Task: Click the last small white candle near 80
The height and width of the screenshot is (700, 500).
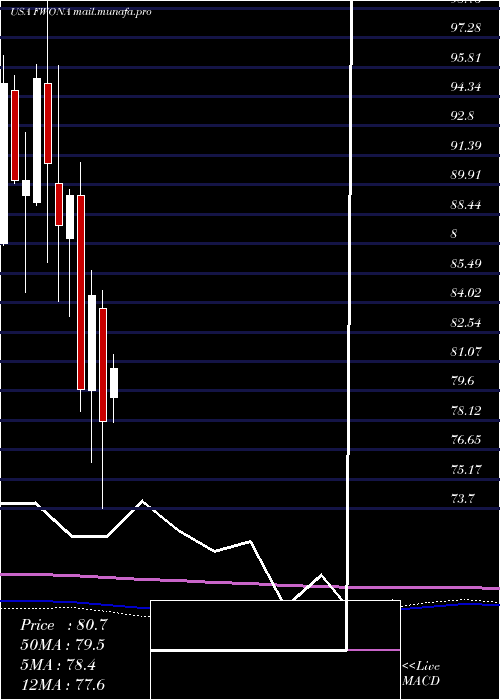Action: click(x=114, y=383)
